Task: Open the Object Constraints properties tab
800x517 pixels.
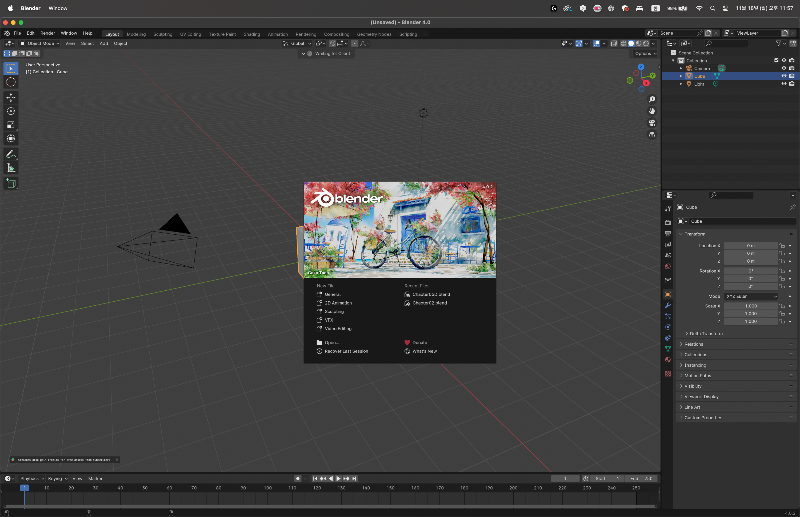Action: [668, 338]
